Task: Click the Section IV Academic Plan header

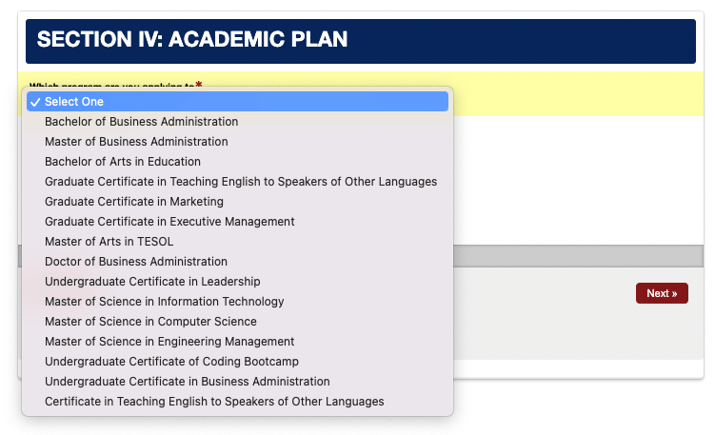Action: point(361,41)
